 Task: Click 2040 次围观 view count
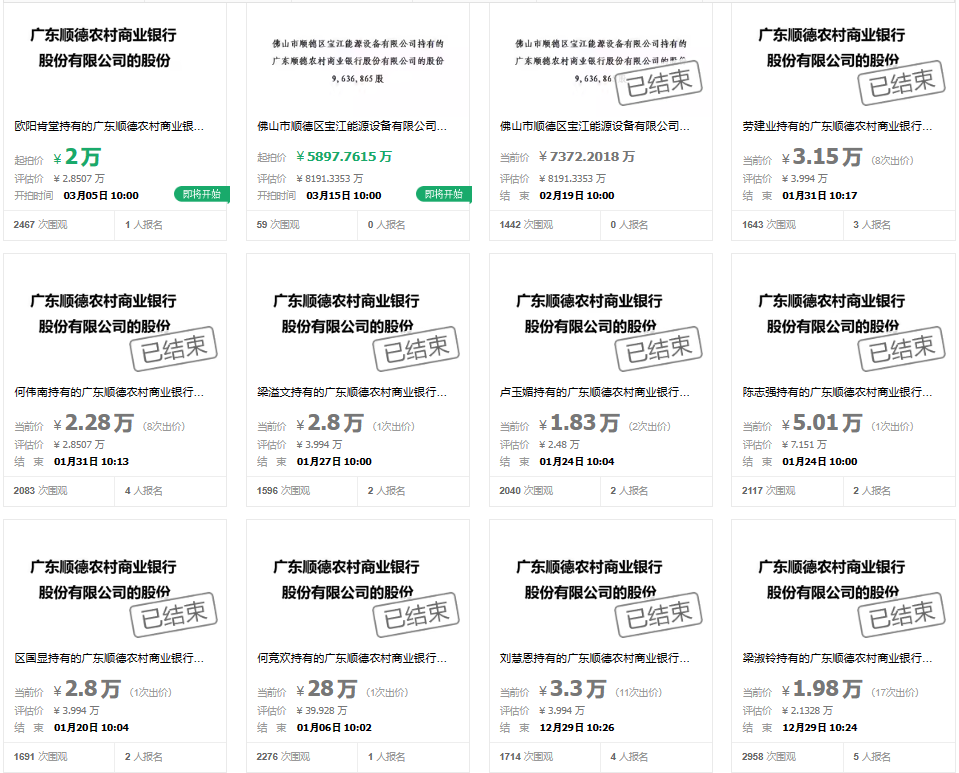click(526, 491)
